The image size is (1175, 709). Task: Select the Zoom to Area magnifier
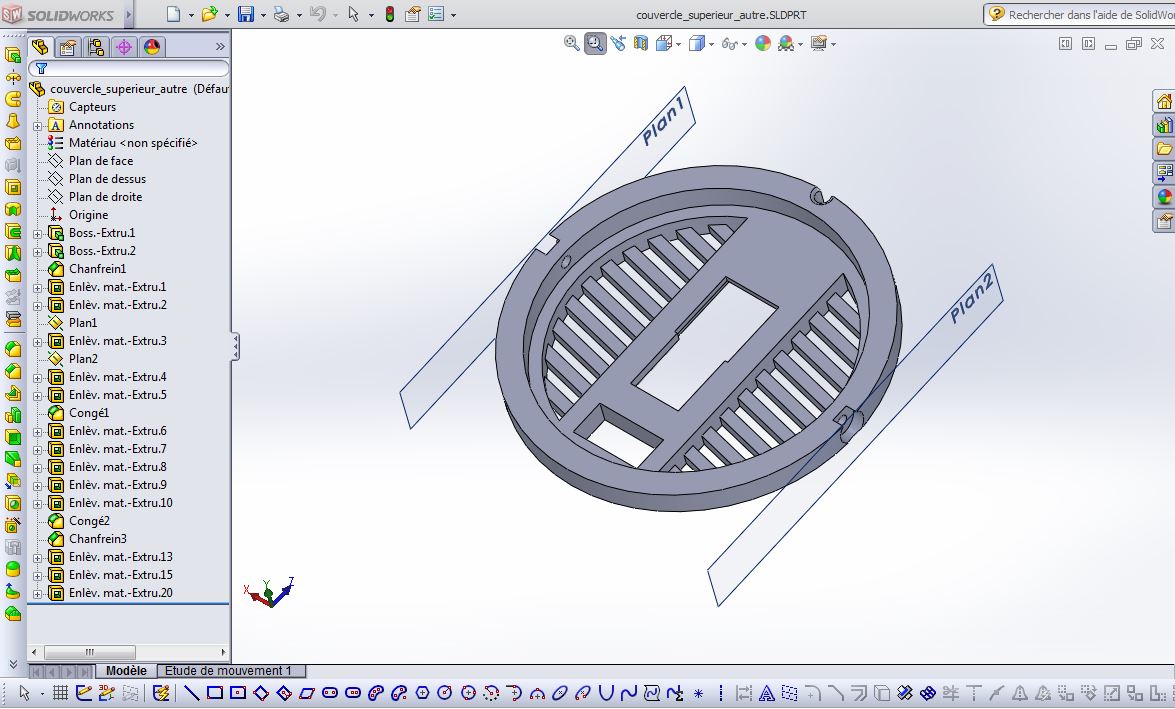595,43
